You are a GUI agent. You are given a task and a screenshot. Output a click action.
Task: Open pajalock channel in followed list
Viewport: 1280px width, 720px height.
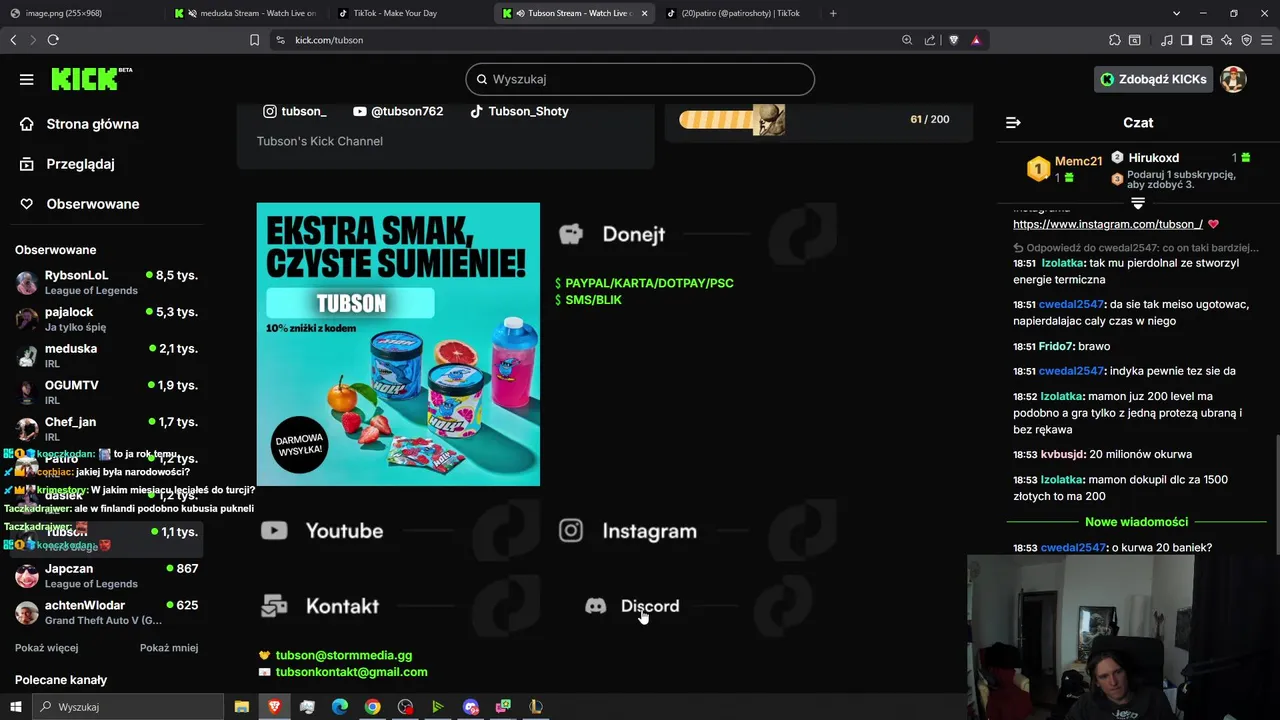click(x=107, y=319)
